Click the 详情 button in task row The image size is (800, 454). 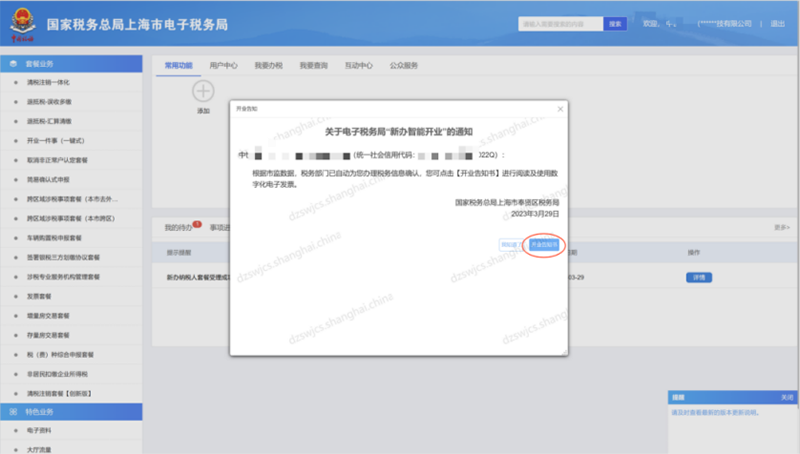click(x=698, y=276)
